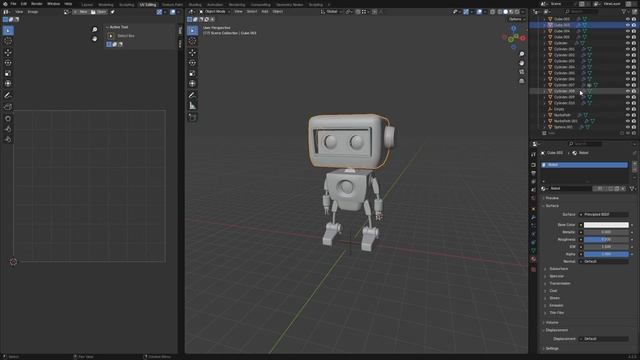
Task: Select the Scale tool in the 3D viewport
Action: (x=192, y=73)
